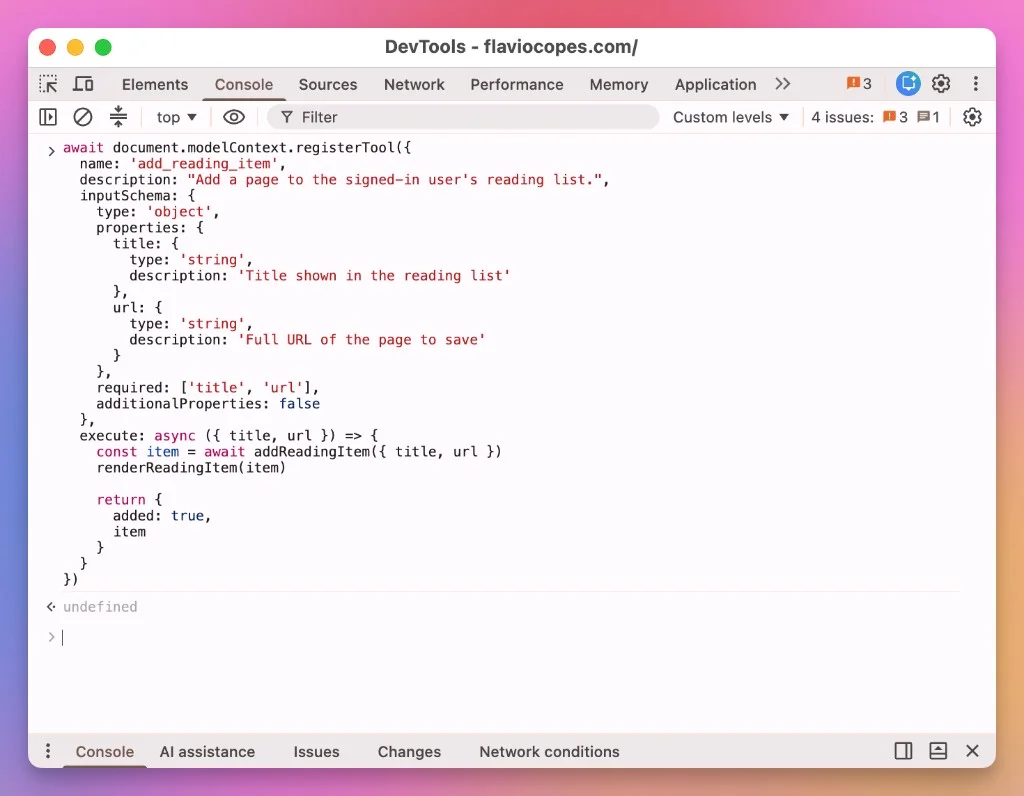The height and width of the screenshot is (796, 1024).
Task: Open the AI assistance blue icon
Action: 908,84
